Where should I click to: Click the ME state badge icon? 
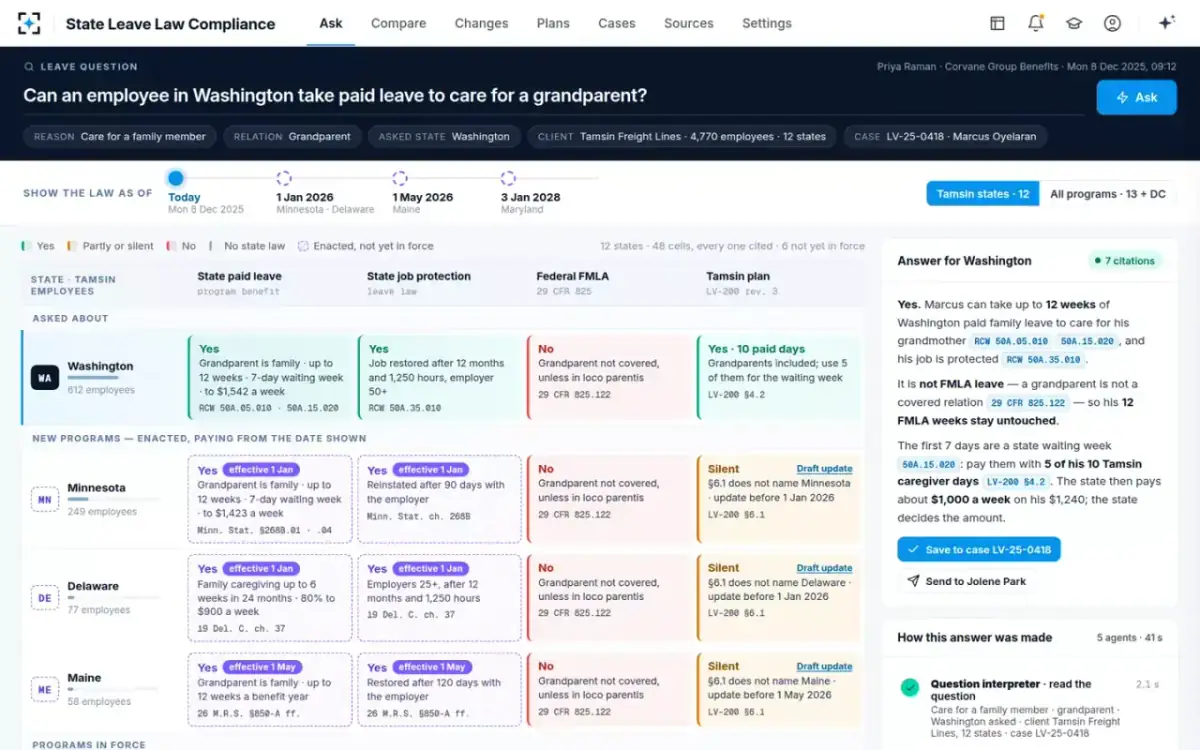coord(45,689)
